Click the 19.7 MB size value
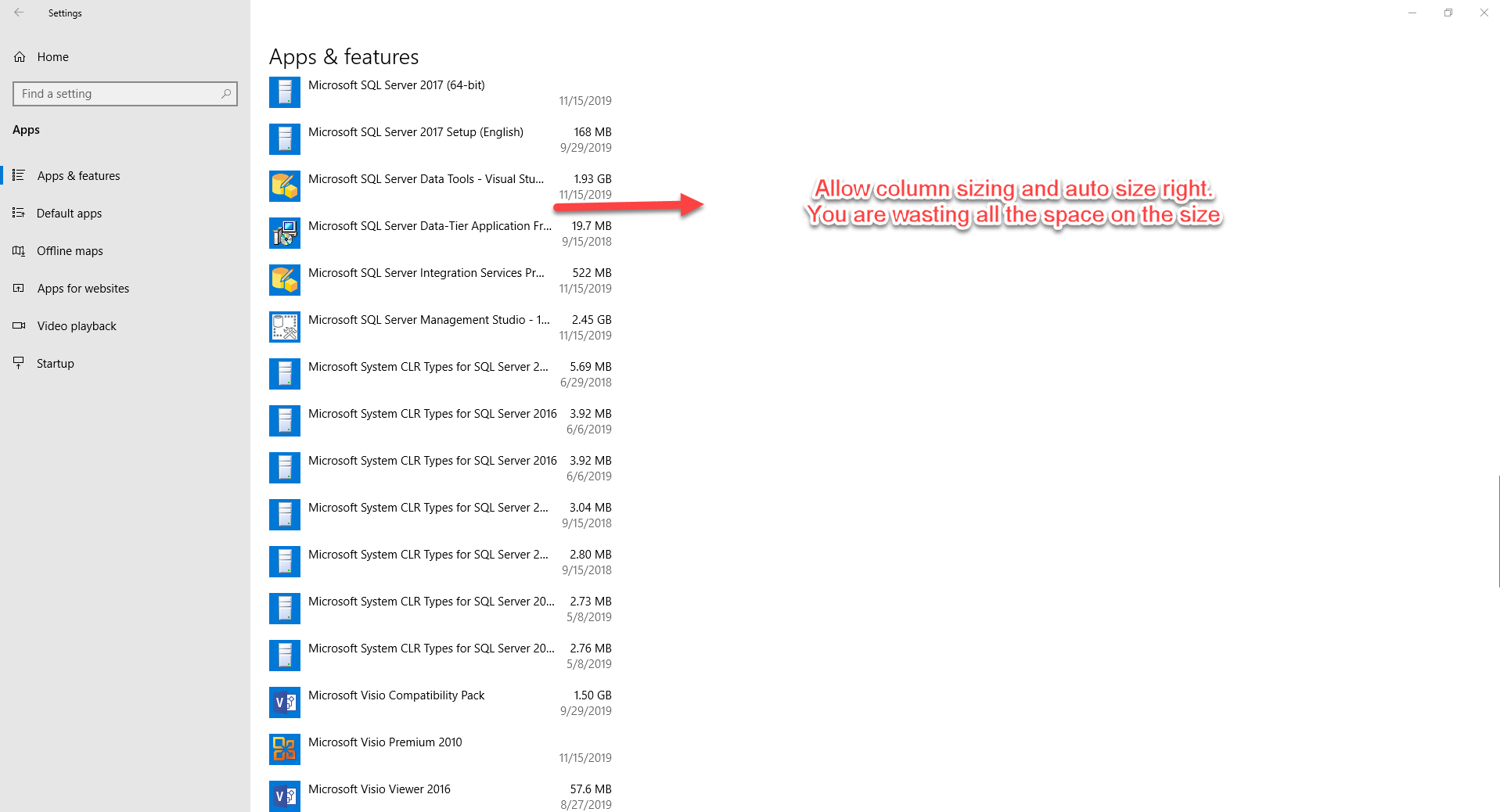This screenshot has height=812, width=1500. pos(592,226)
